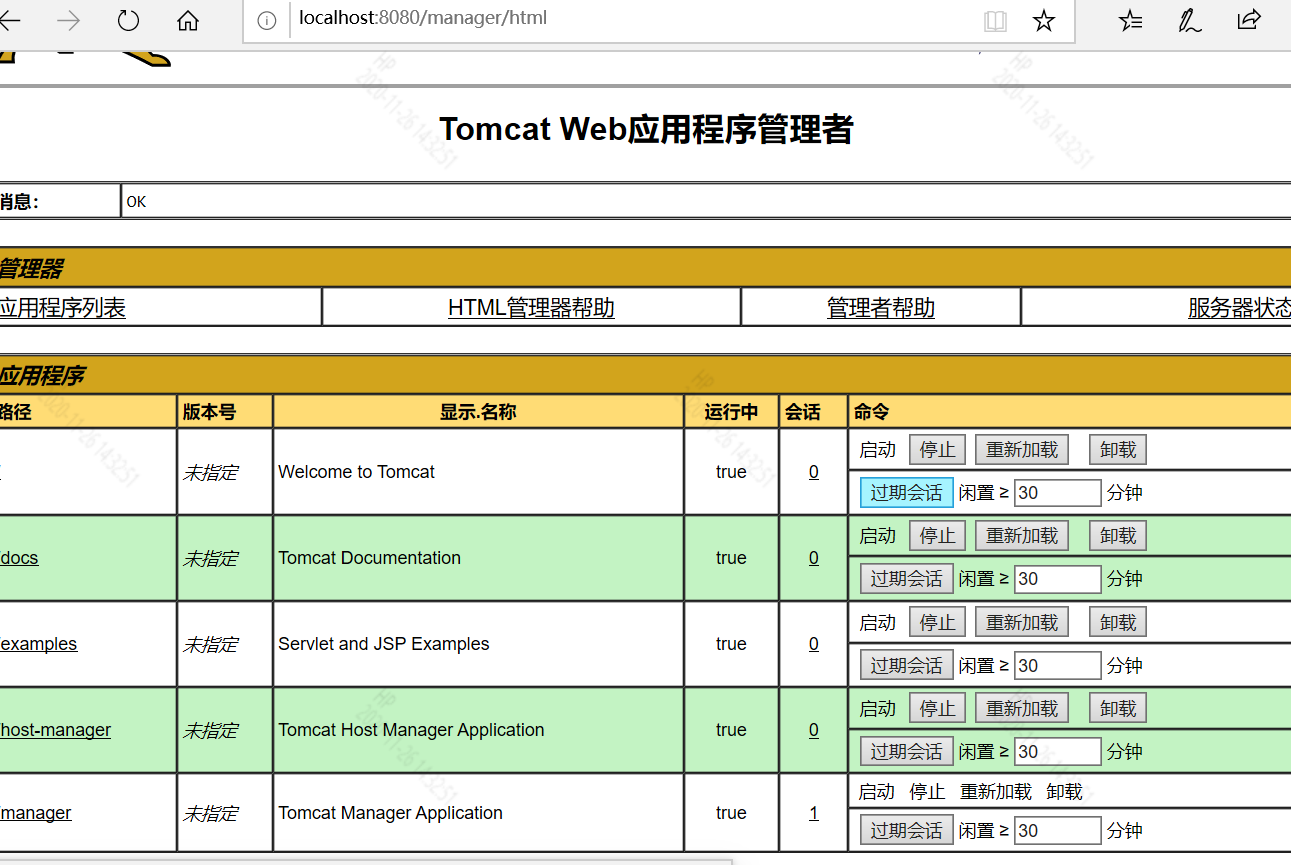Open the add notes pen icon
Viewport: 1291px width, 865px height.
coord(1189,20)
